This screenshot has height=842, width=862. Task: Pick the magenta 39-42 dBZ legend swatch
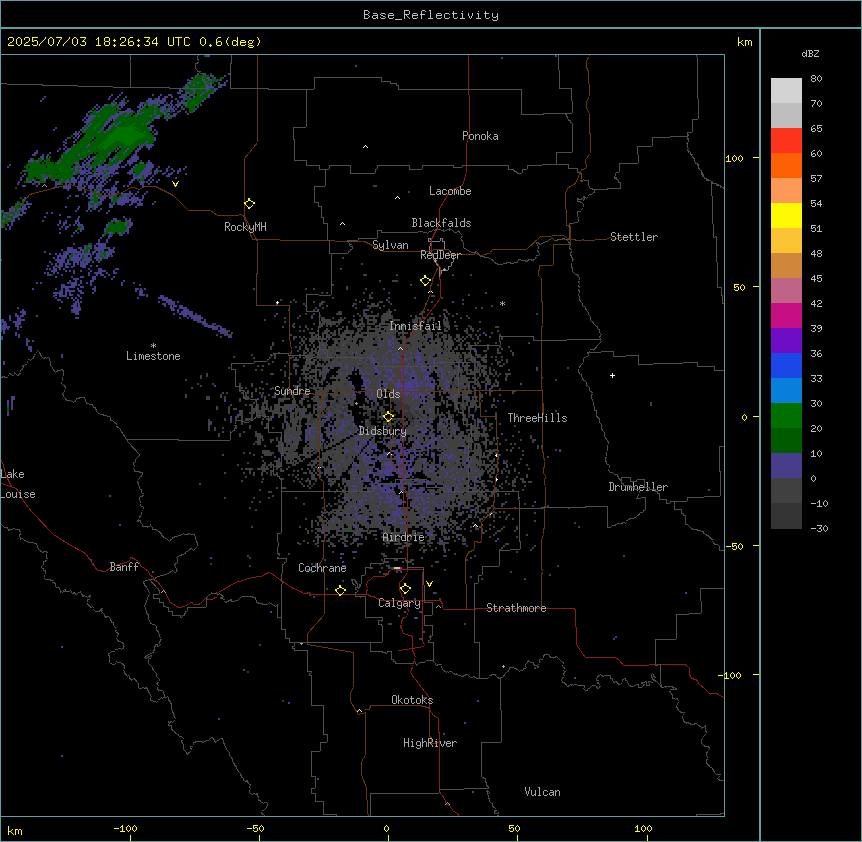pos(786,315)
